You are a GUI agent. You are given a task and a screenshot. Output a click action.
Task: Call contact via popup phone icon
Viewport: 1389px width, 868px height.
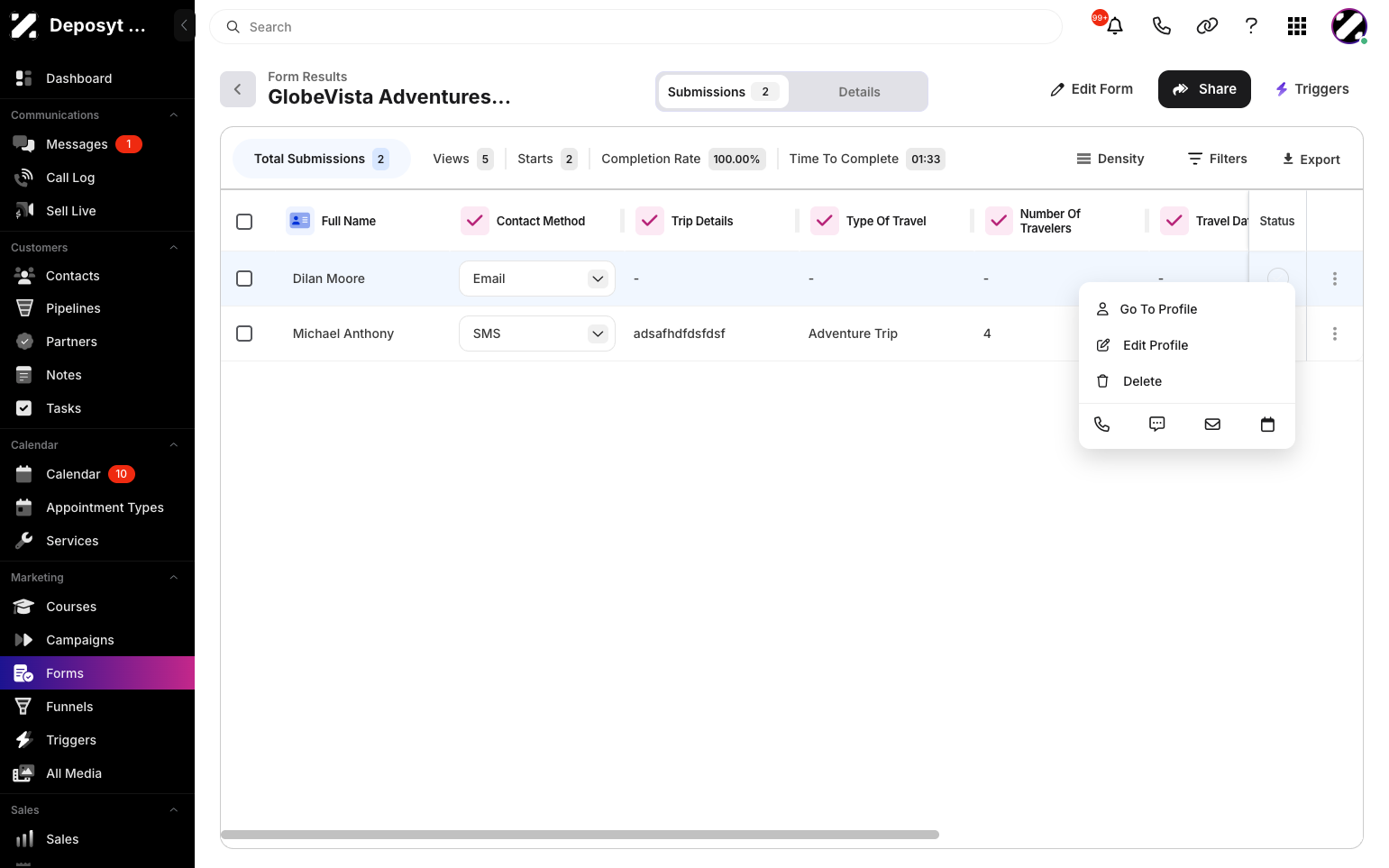[x=1101, y=425]
